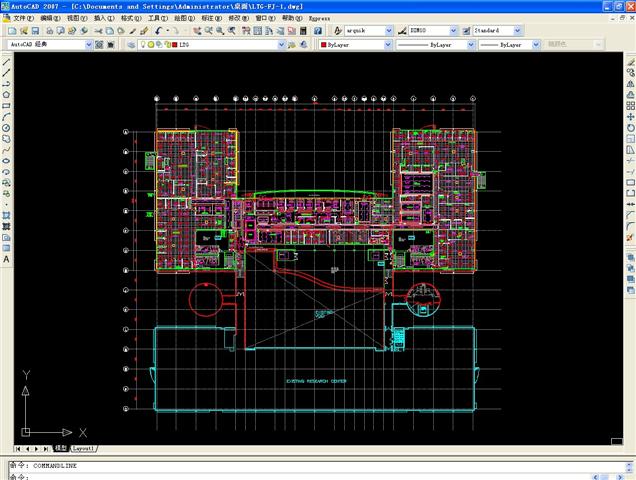The height and width of the screenshot is (480, 636).
Task: Open the 文件(F) File menu
Action: pyautogui.click(x=23, y=18)
